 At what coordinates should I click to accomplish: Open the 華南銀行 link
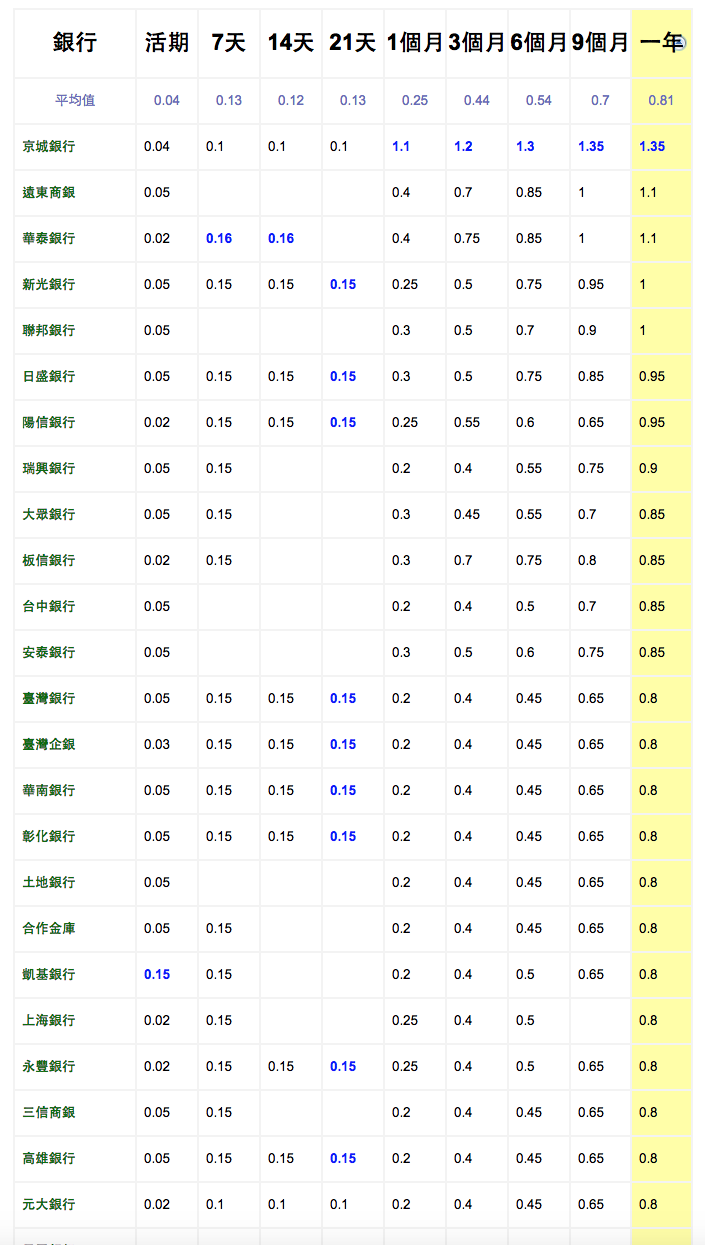[49, 790]
